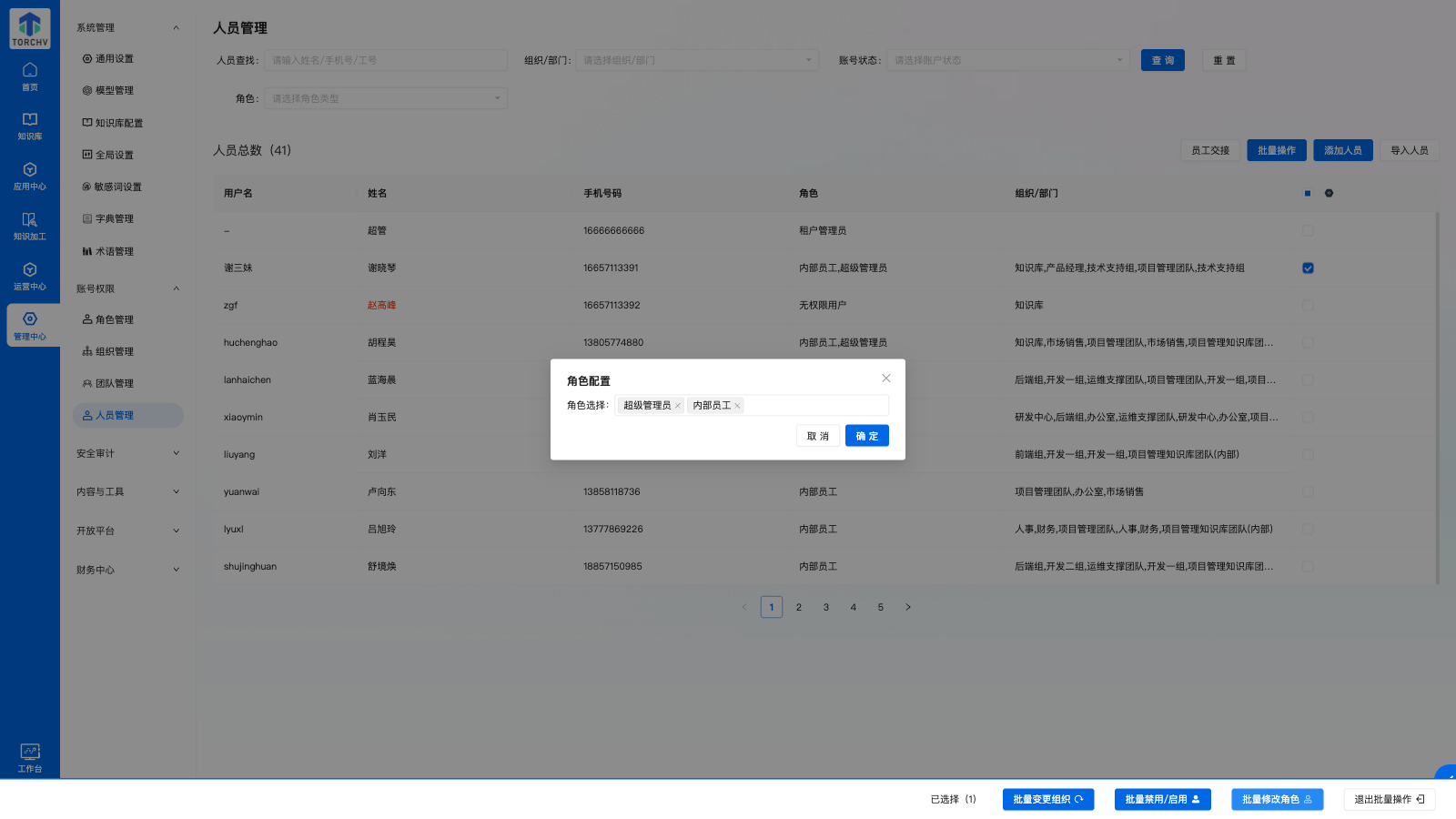Open the 角色 filter dropdown
1456x819 pixels.
pos(385,97)
